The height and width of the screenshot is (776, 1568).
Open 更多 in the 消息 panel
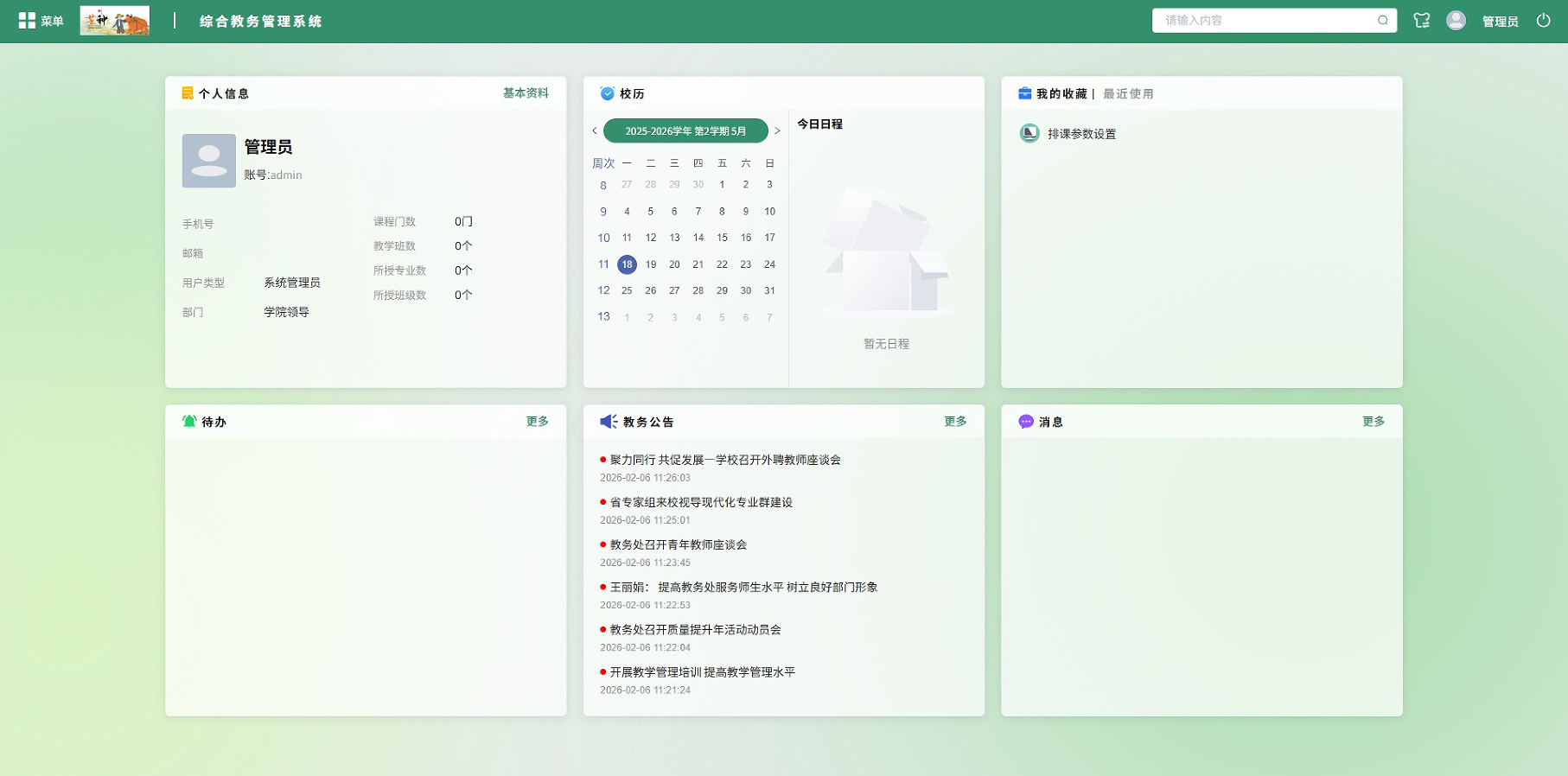coord(1374,422)
